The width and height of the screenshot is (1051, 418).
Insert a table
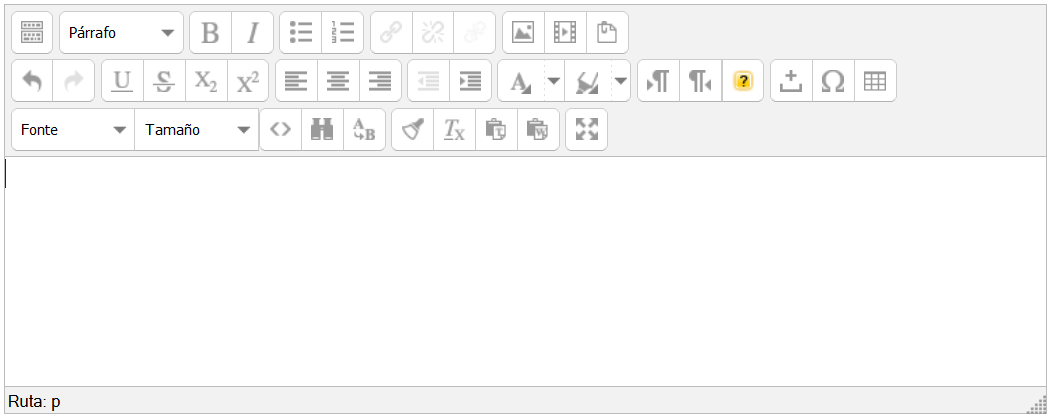click(875, 81)
